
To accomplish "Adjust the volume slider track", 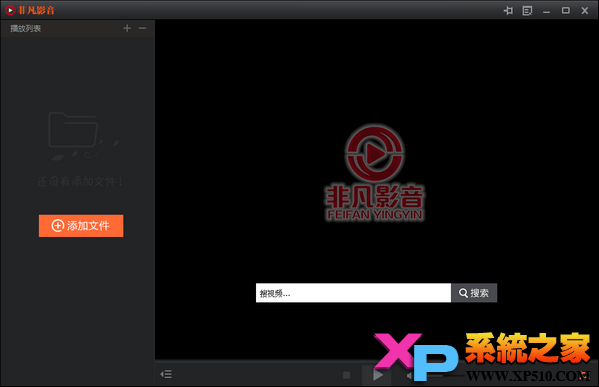I will point(445,376).
